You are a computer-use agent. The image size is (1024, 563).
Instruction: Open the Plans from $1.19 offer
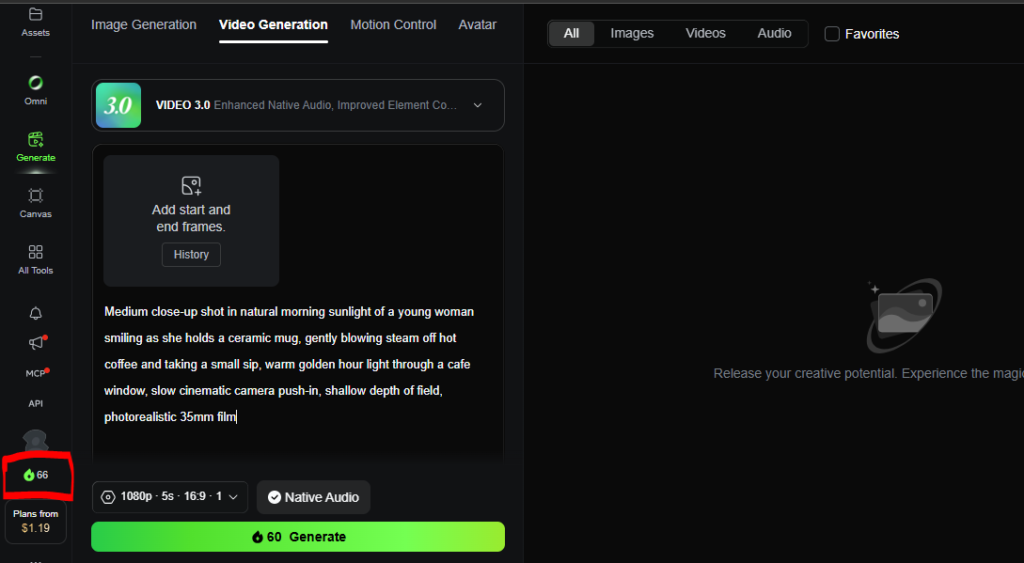coord(35,521)
